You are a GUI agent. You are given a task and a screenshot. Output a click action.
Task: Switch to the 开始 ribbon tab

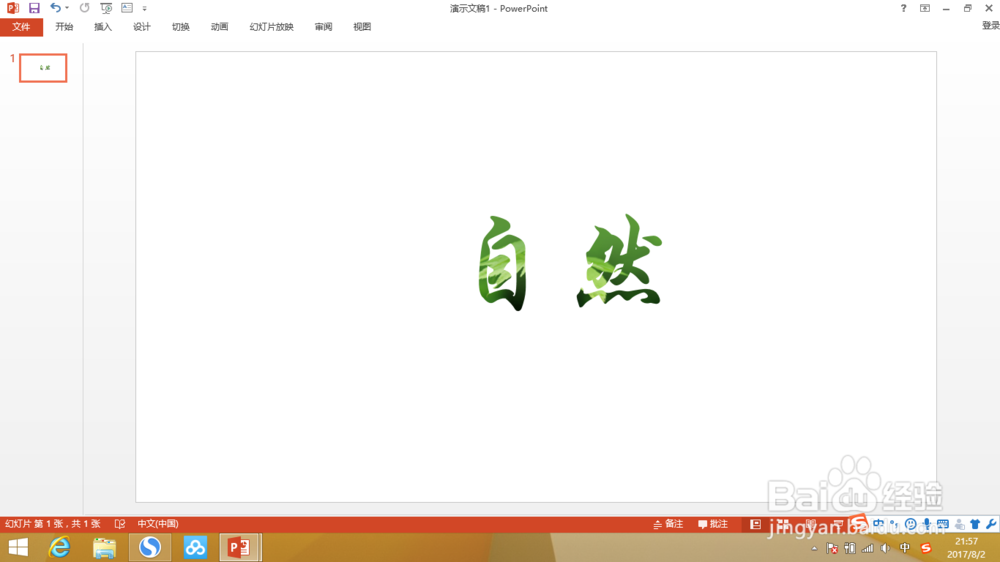(64, 27)
